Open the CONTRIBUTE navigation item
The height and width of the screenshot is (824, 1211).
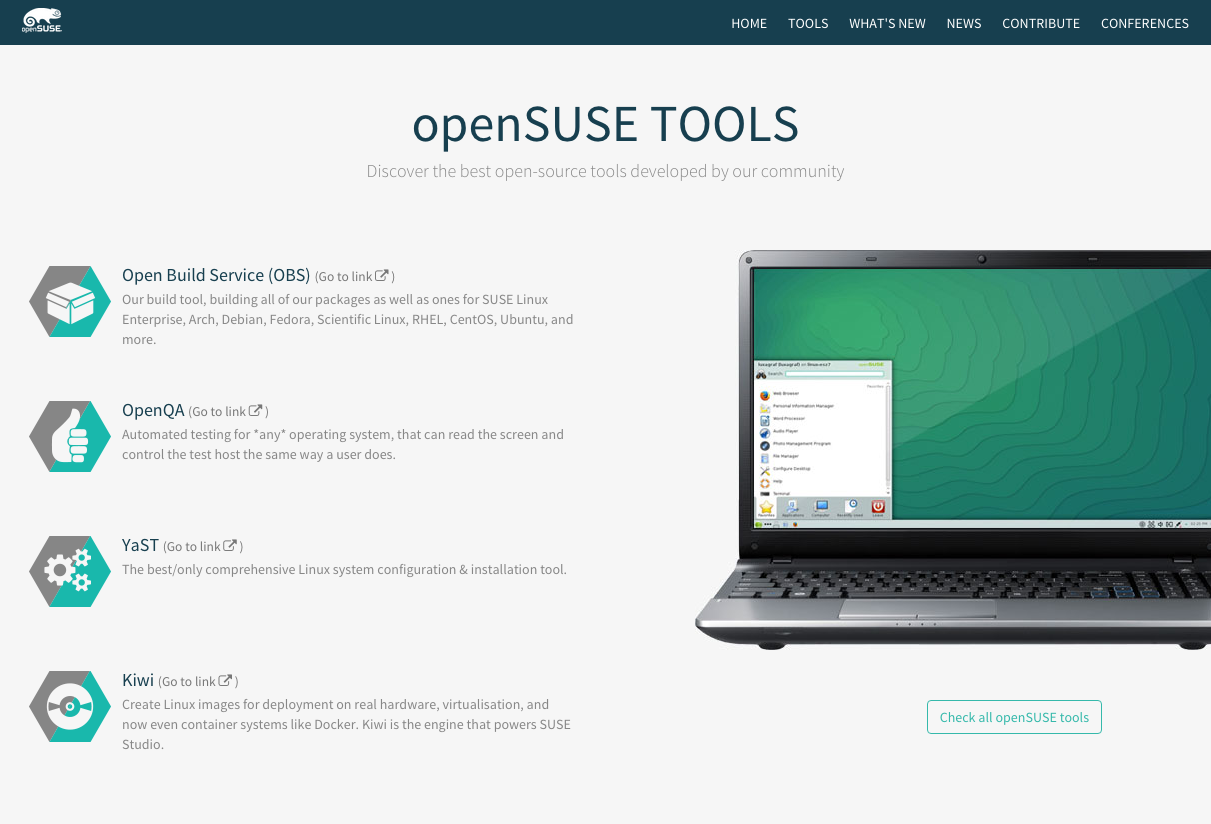click(1041, 23)
